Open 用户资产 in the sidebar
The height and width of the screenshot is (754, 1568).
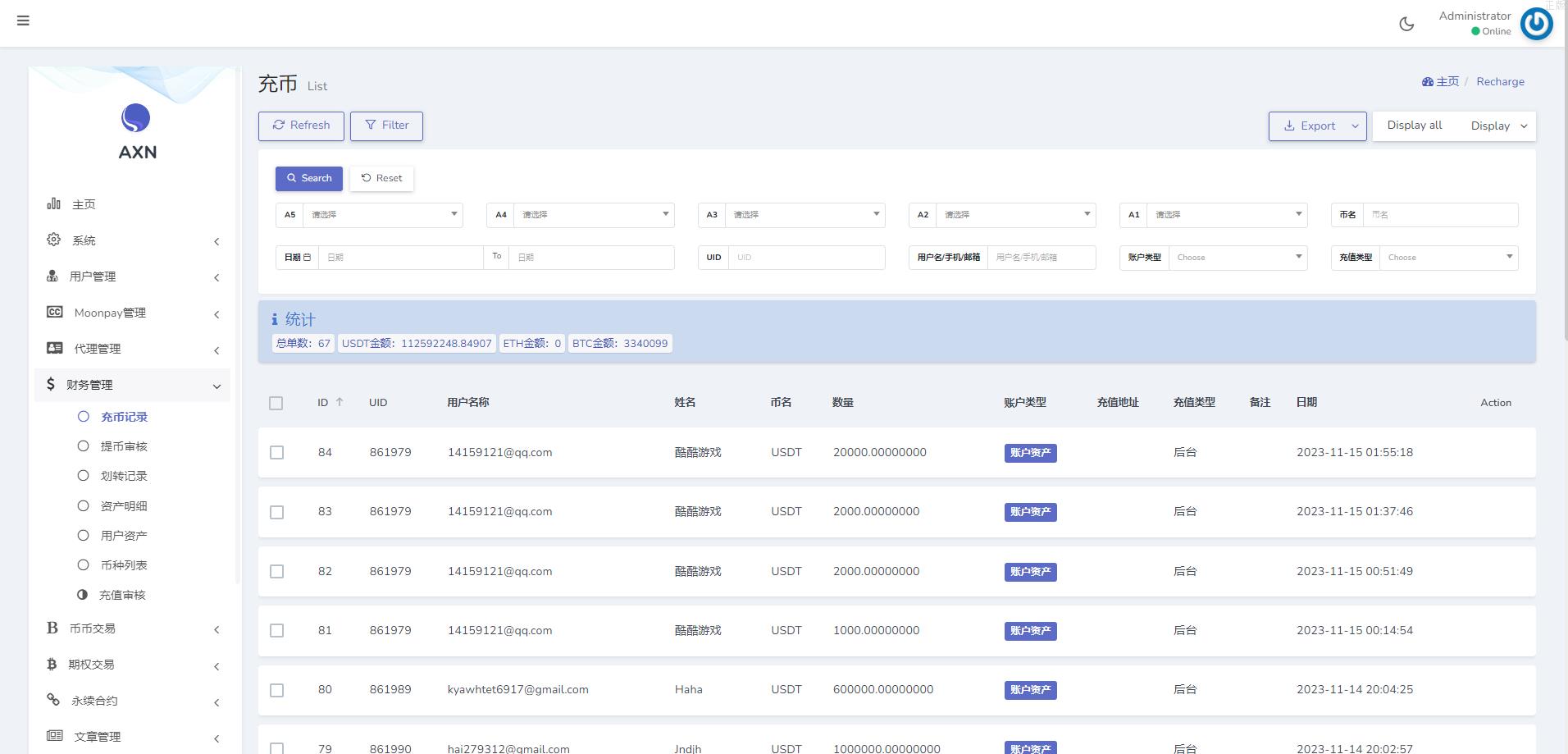(x=124, y=536)
